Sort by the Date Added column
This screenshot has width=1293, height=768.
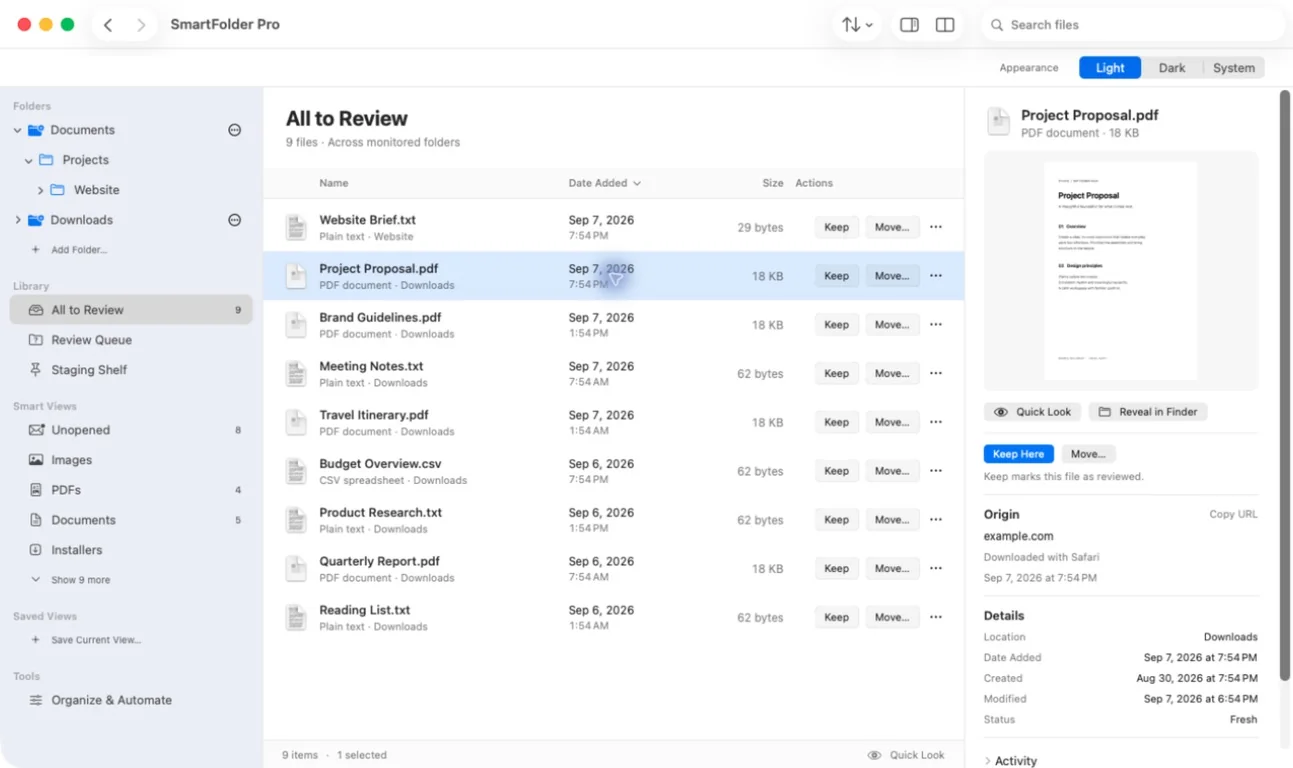605,183
